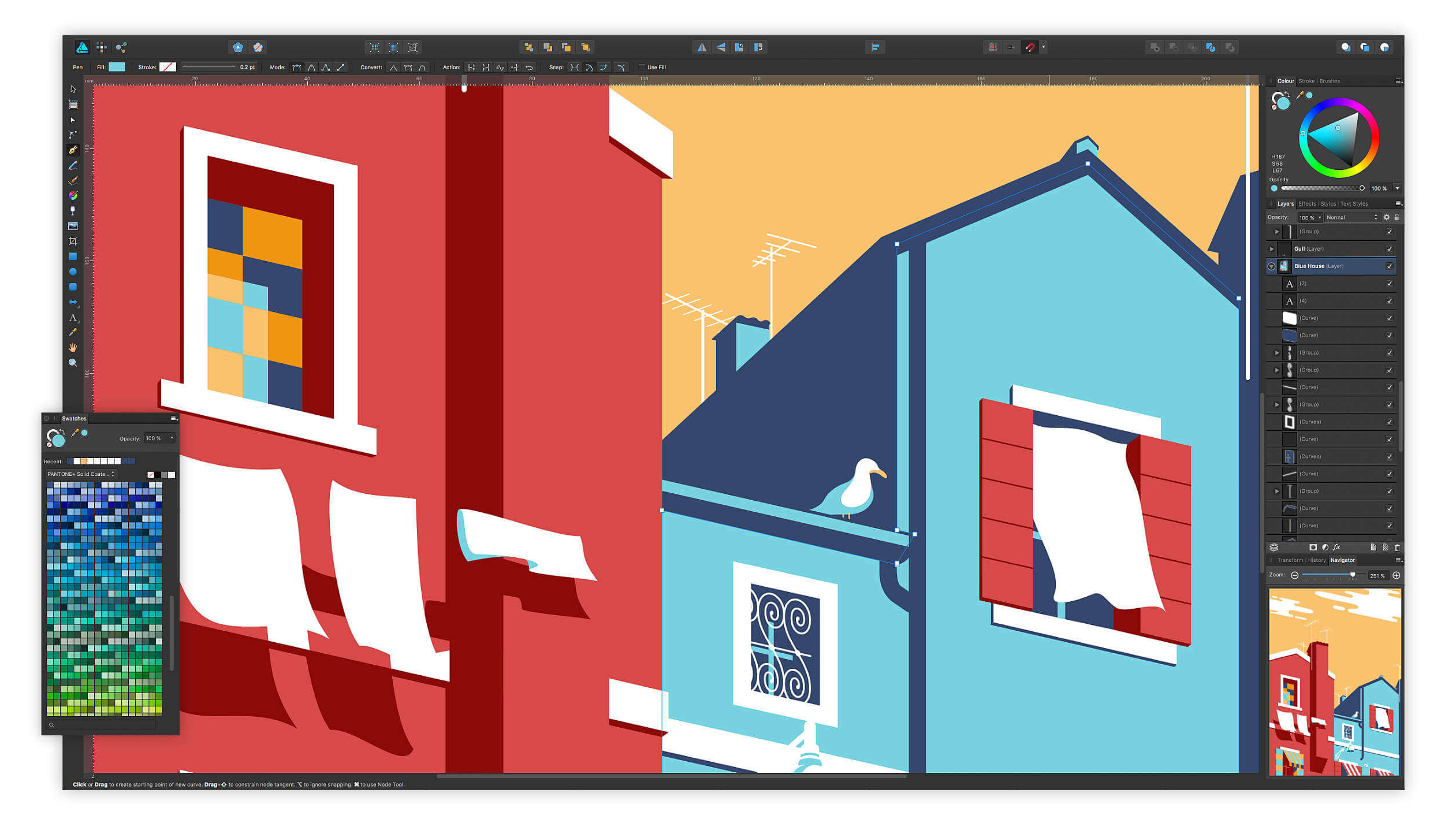Switch to the Pencil tool

click(x=73, y=165)
